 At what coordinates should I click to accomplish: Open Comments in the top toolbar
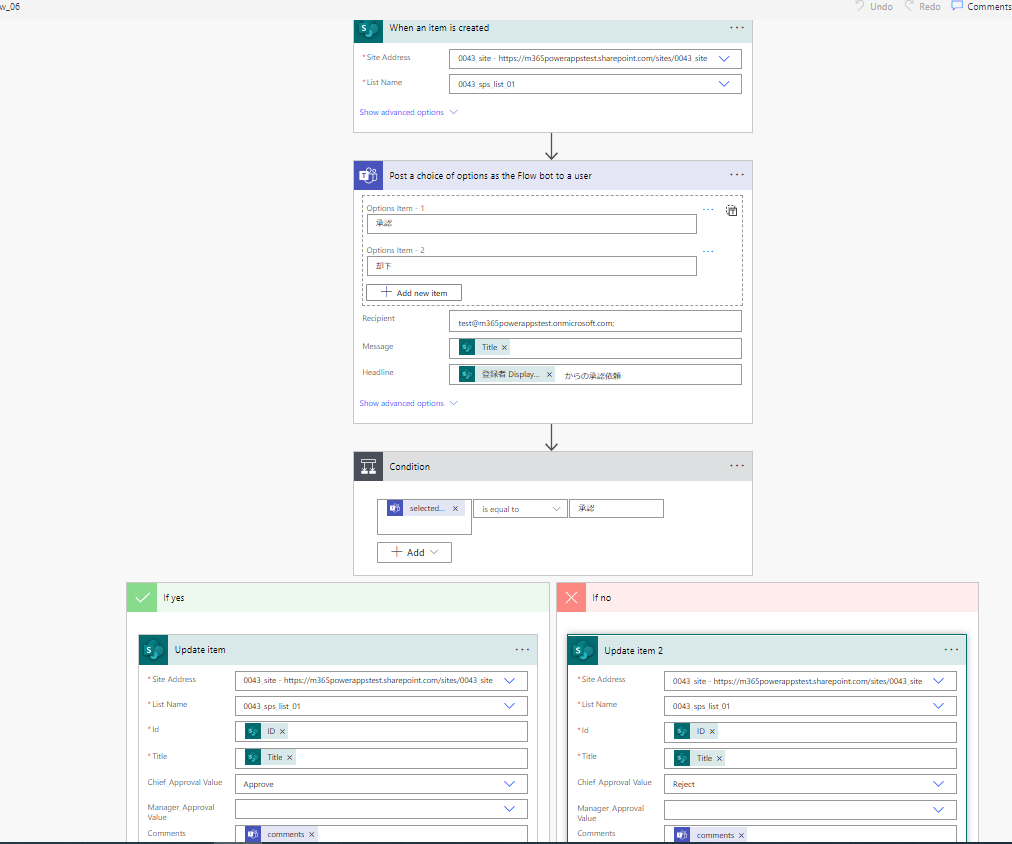pyautogui.click(x=980, y=7)
